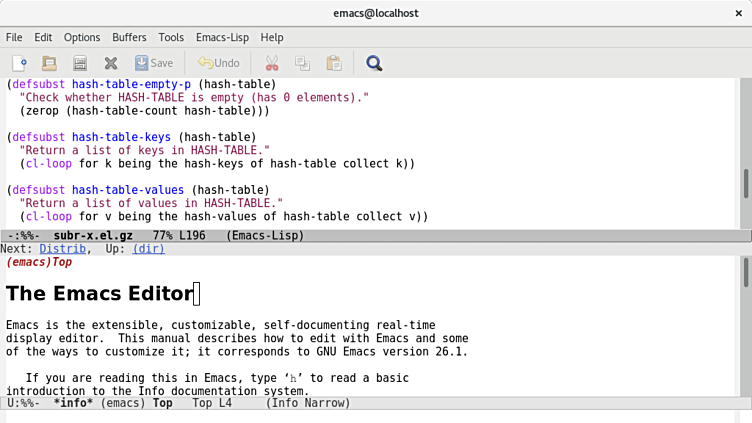
Task: Open the Help menu
Action: pos(272,37)
